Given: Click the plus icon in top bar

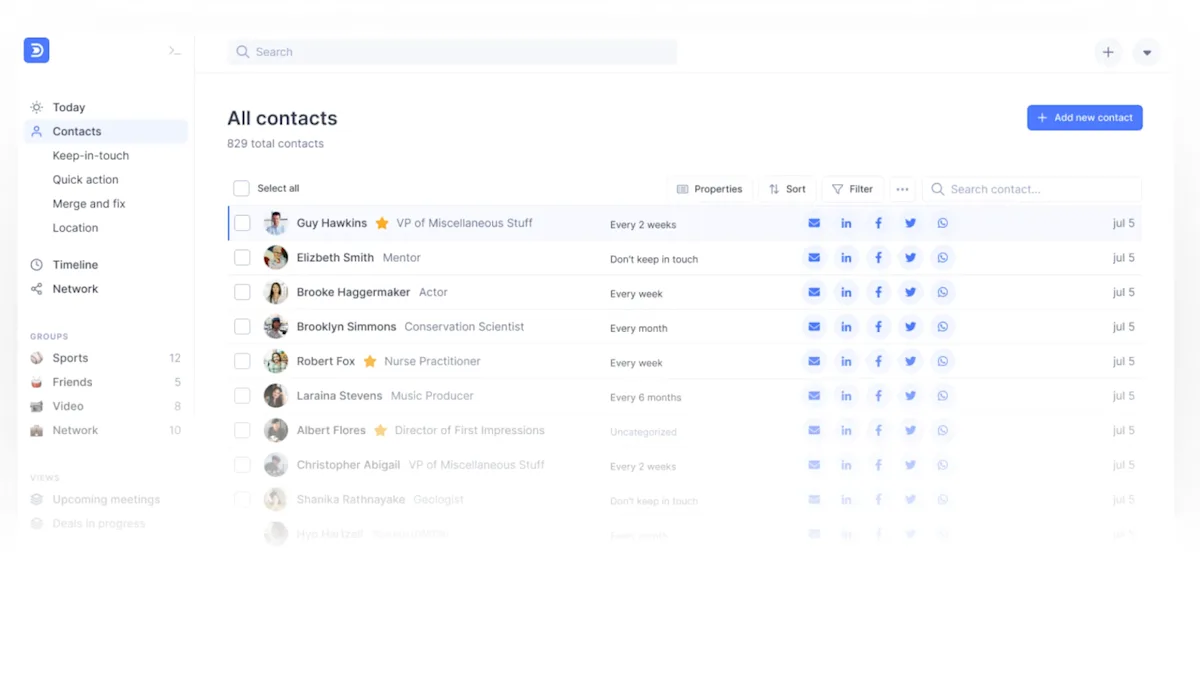Looking at the screenshot, I should coord(1108,52).
